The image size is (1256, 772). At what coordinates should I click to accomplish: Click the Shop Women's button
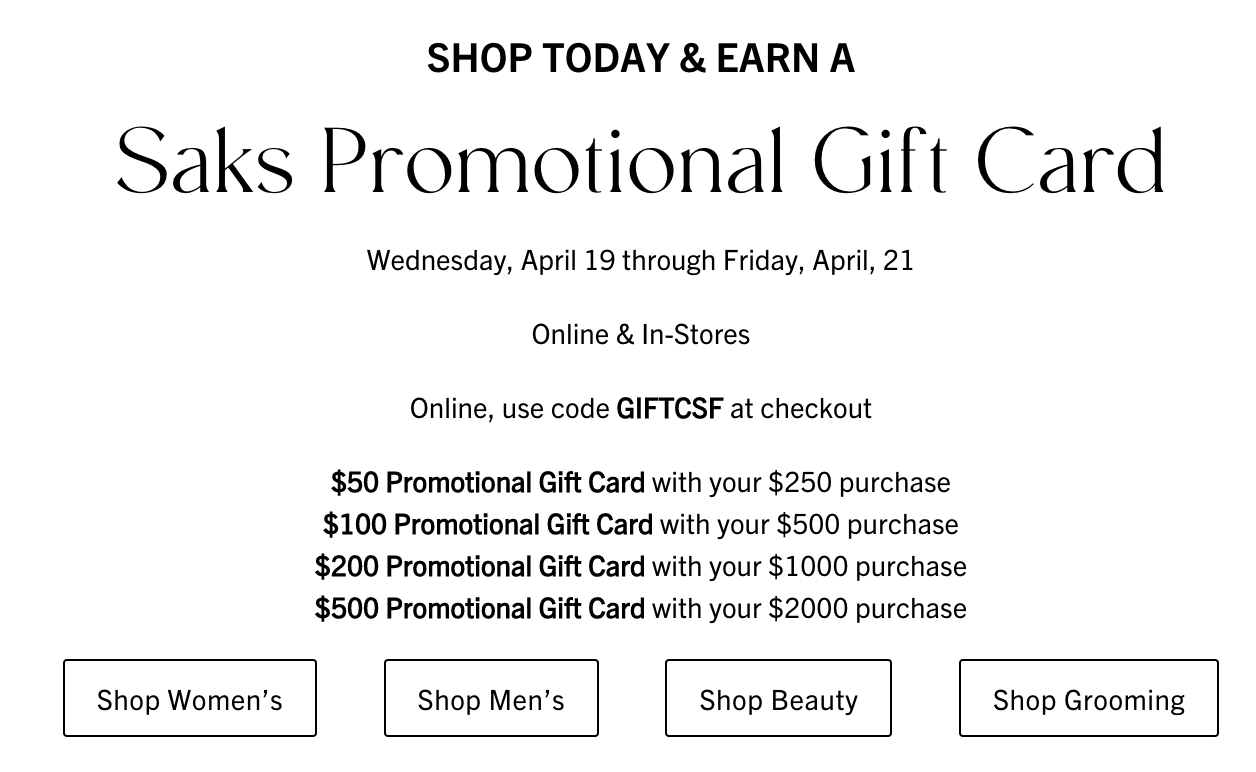coord(190,698)
